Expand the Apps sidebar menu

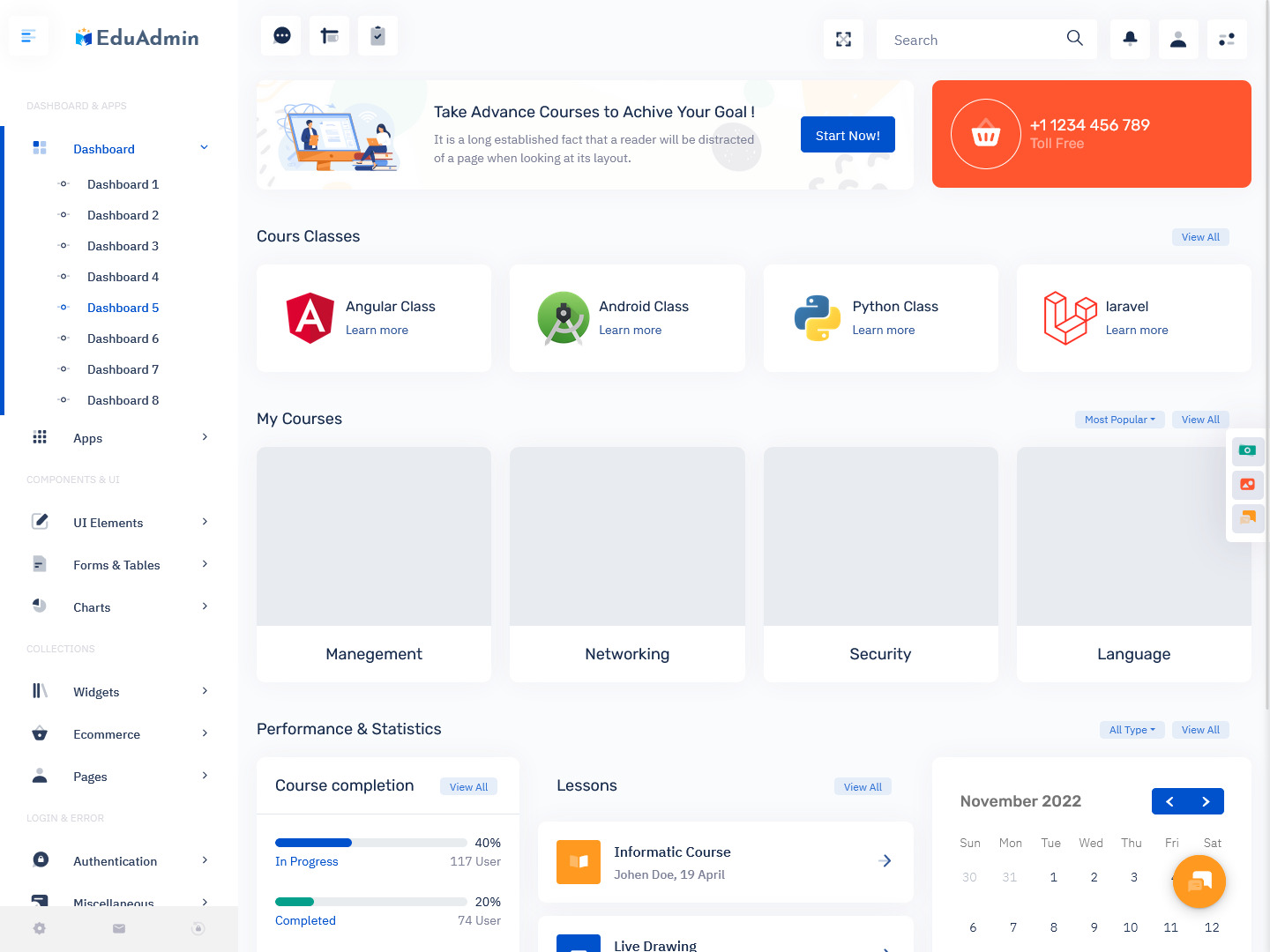point(119,438)
